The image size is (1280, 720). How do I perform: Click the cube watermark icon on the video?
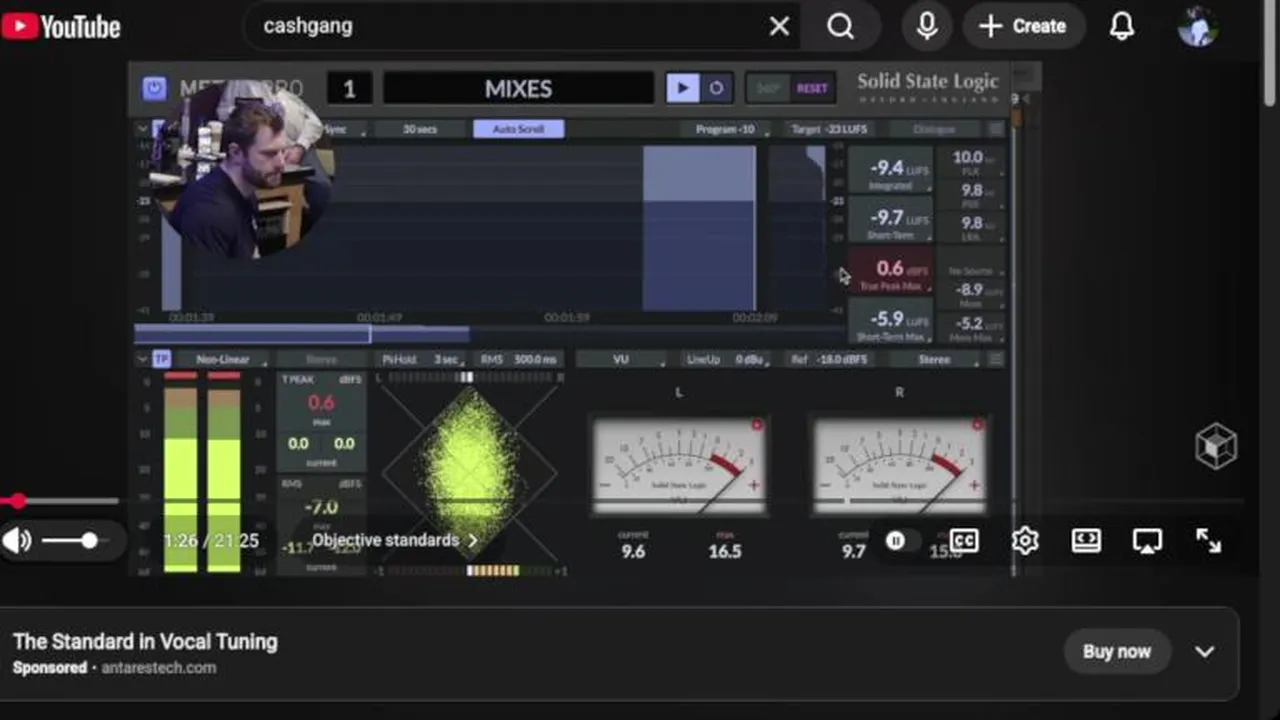pyautogui.click(x=1216, y=446)
